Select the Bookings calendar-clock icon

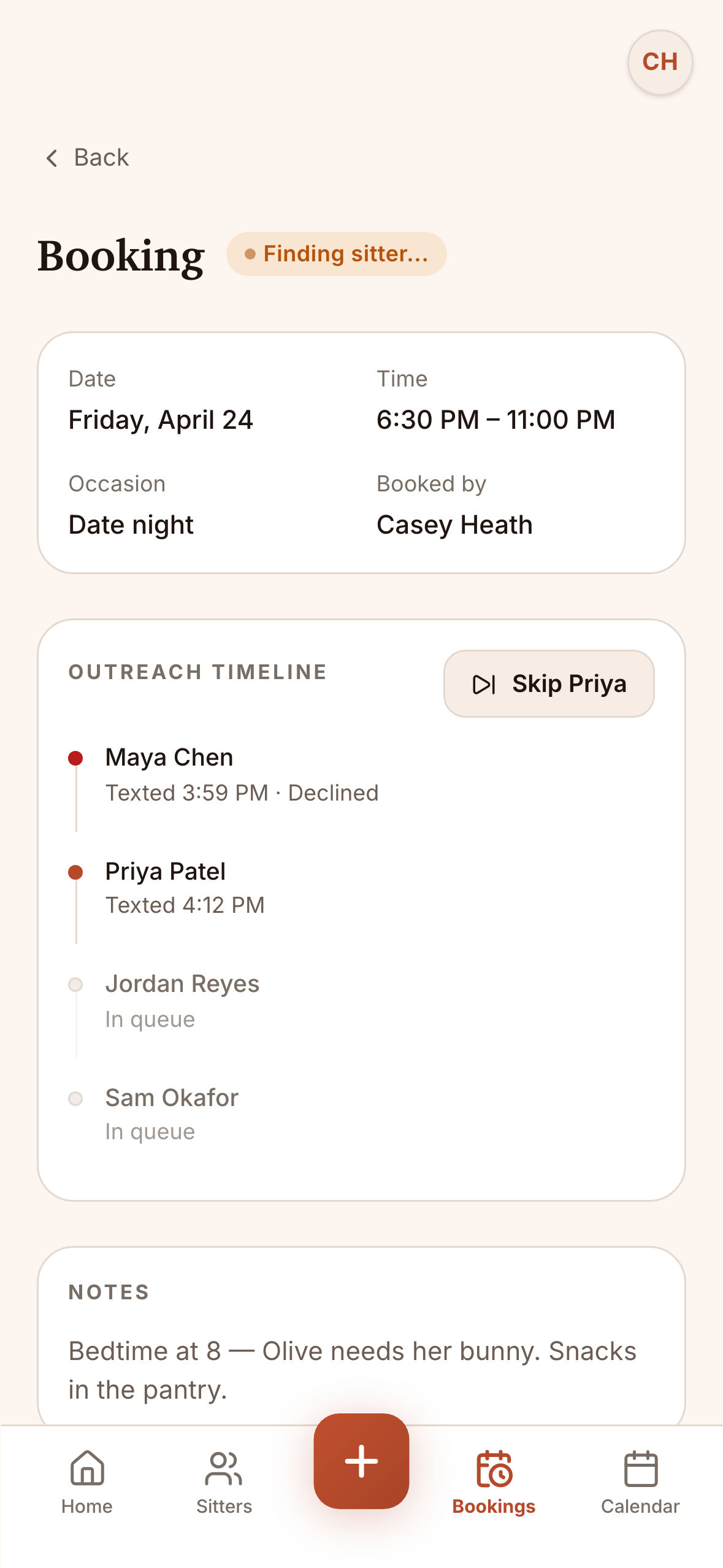click(x=494, y=1469)
